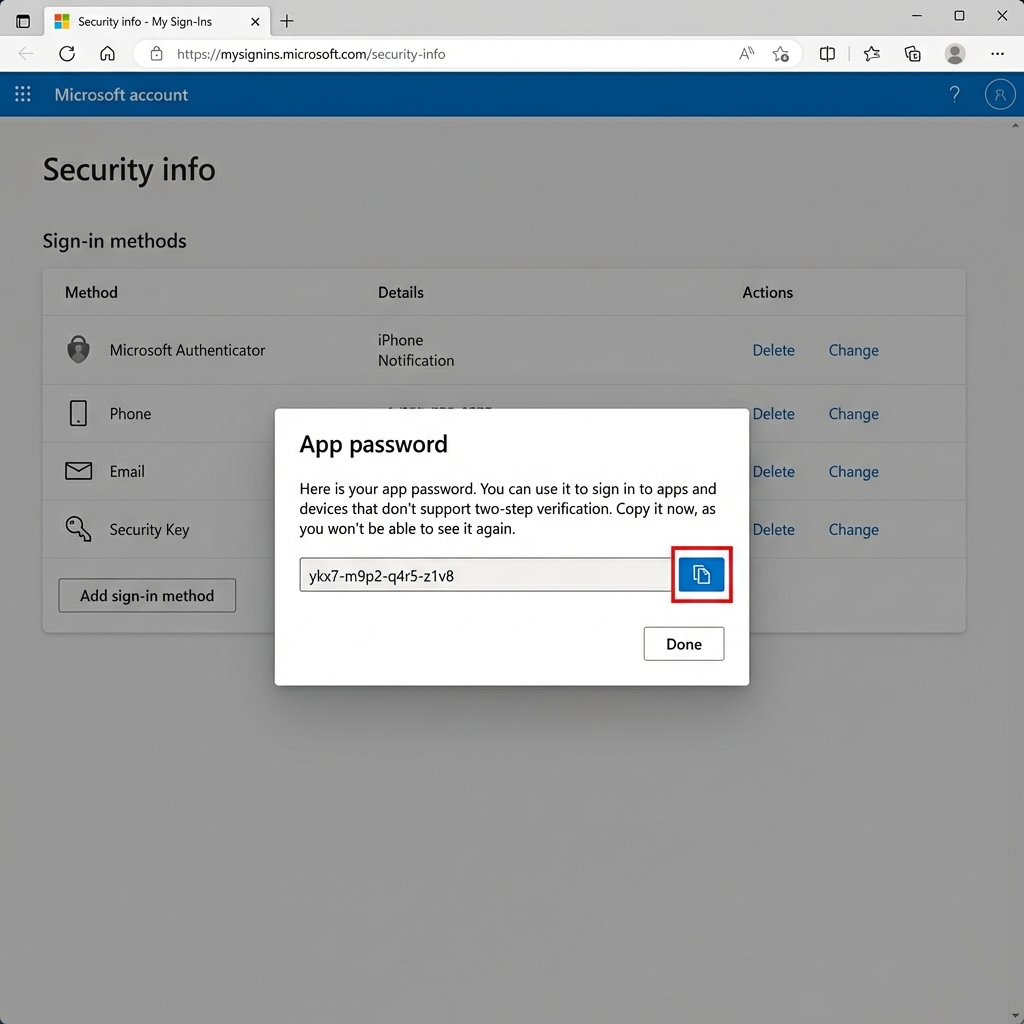Open the account profile avatar menu

coord(999,95)
